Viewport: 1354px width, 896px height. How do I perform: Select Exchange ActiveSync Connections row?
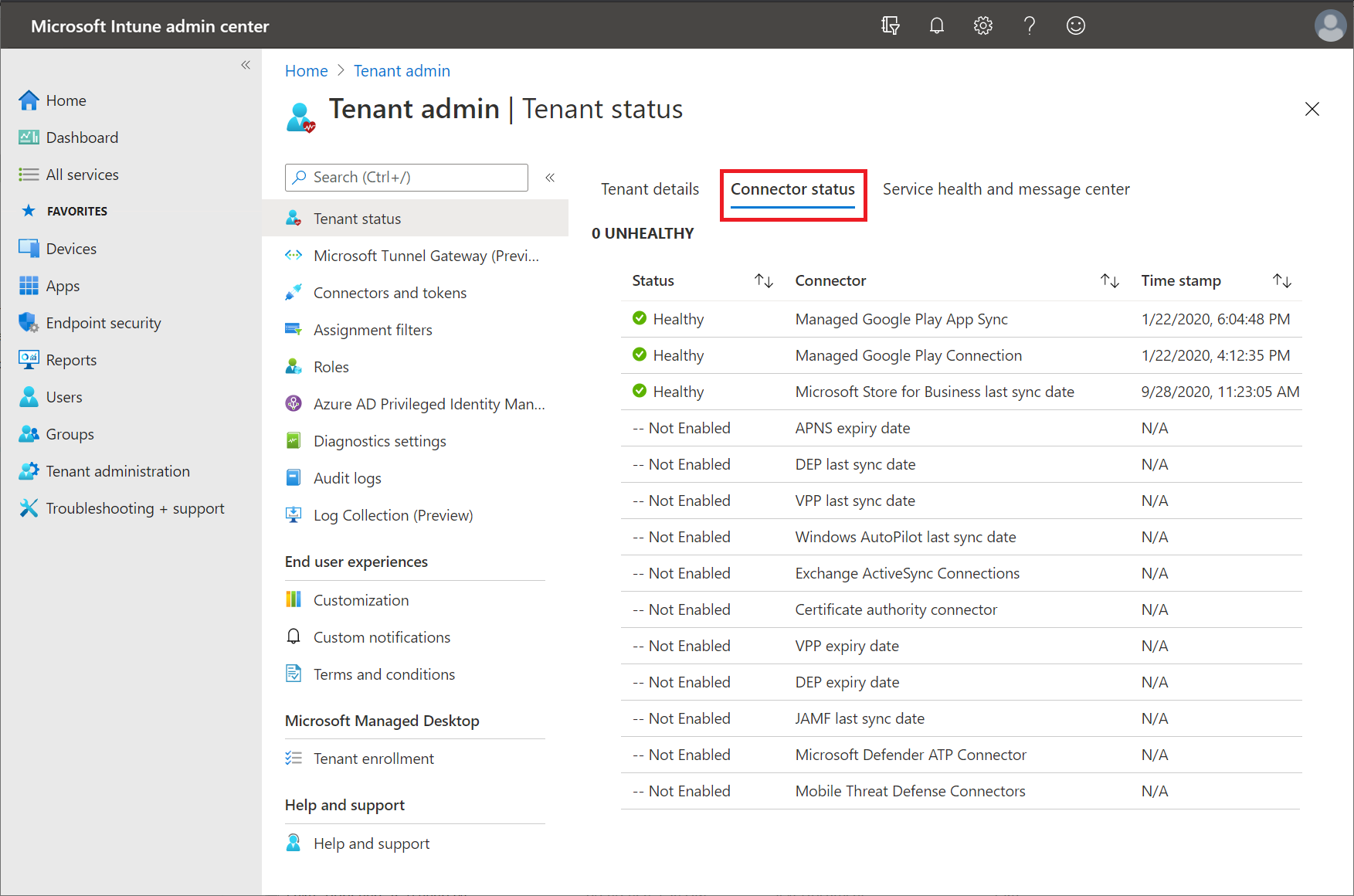(962, 573)
